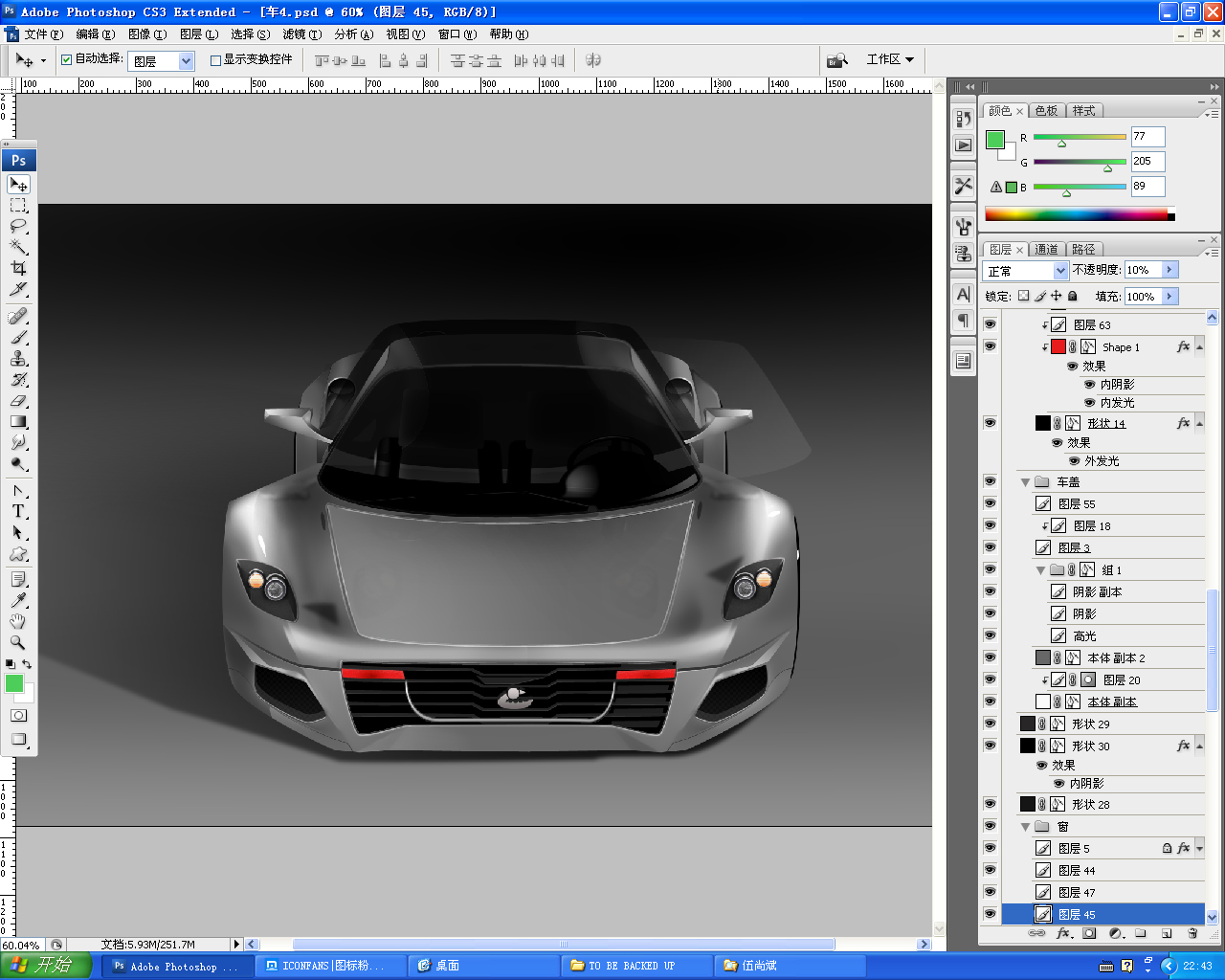
Task: Select the History Brush tool
Action: 19,379
